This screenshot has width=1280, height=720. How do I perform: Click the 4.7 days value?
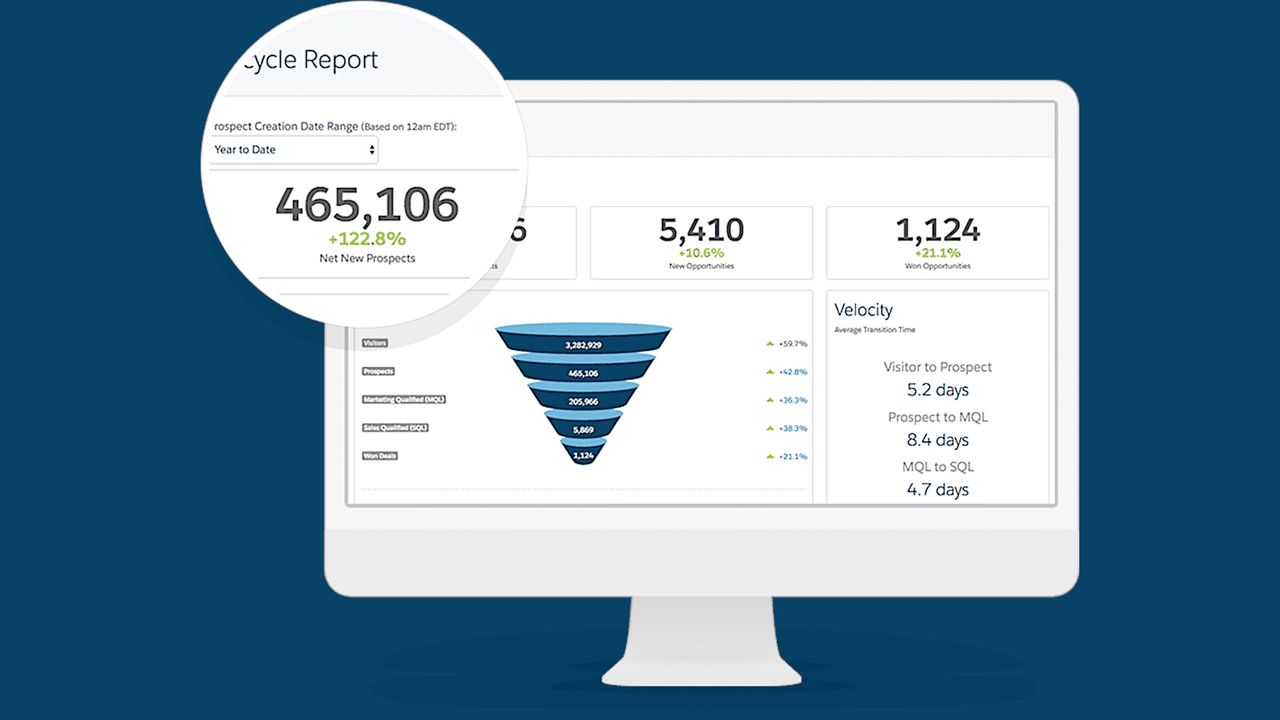point(938,490)
